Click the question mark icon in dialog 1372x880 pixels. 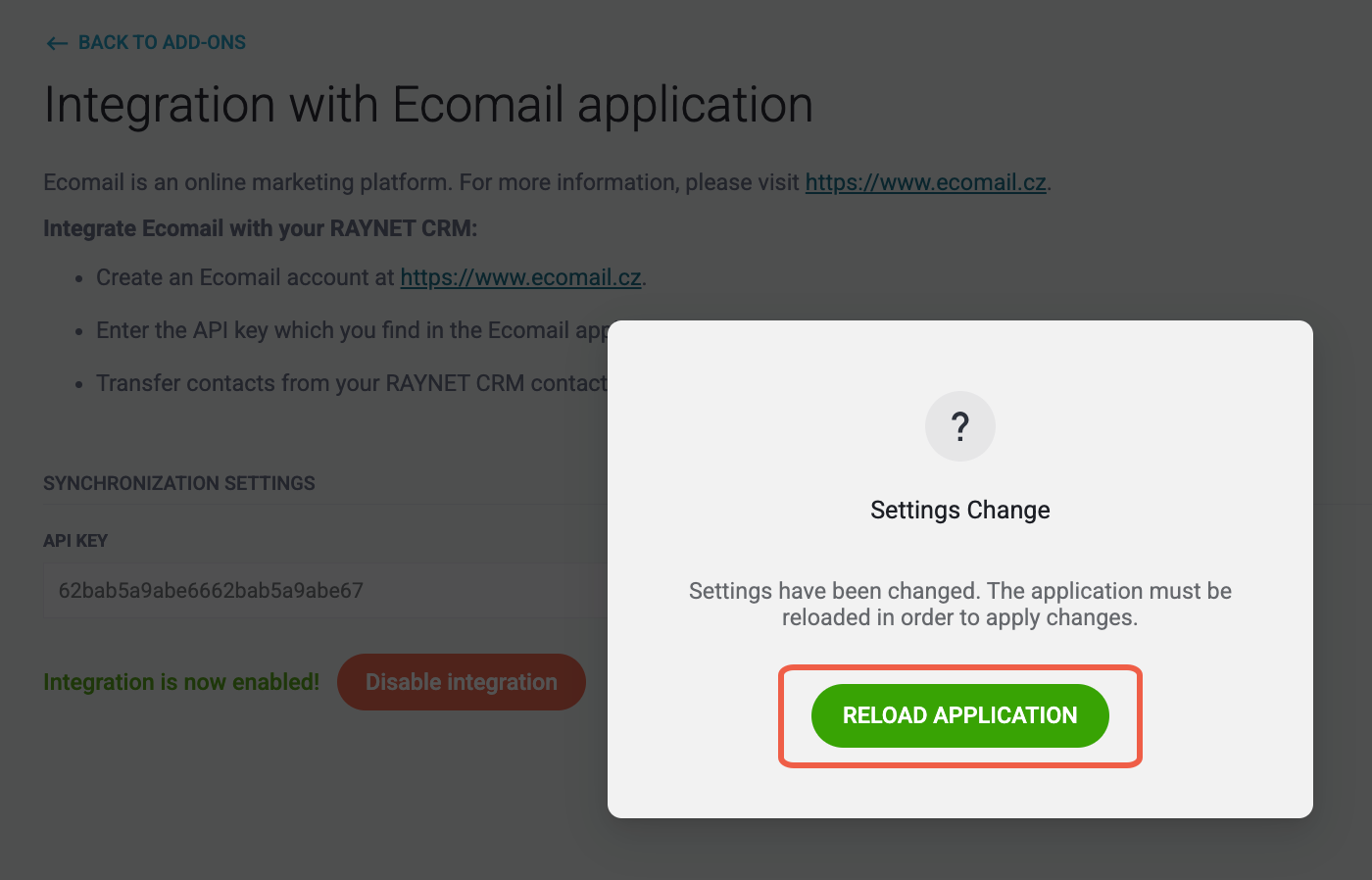tap(960, 426)
